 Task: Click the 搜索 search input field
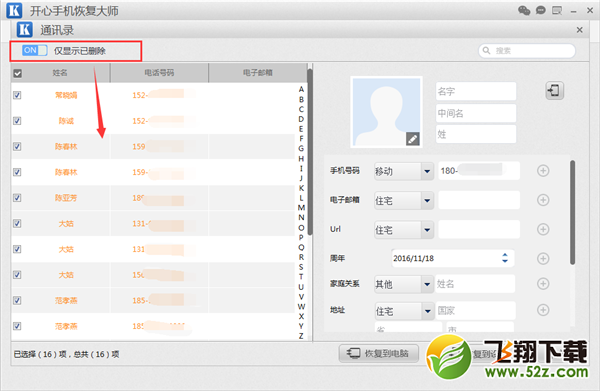527,51
